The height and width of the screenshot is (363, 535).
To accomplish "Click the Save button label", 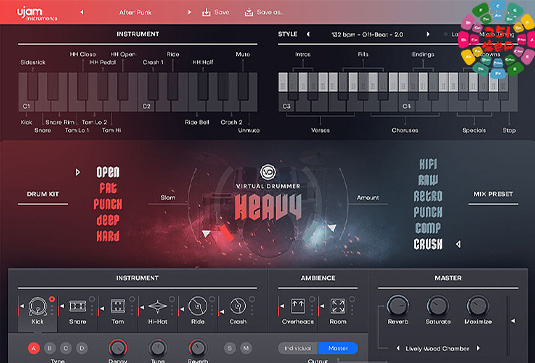I will click(x=222, y=12).
